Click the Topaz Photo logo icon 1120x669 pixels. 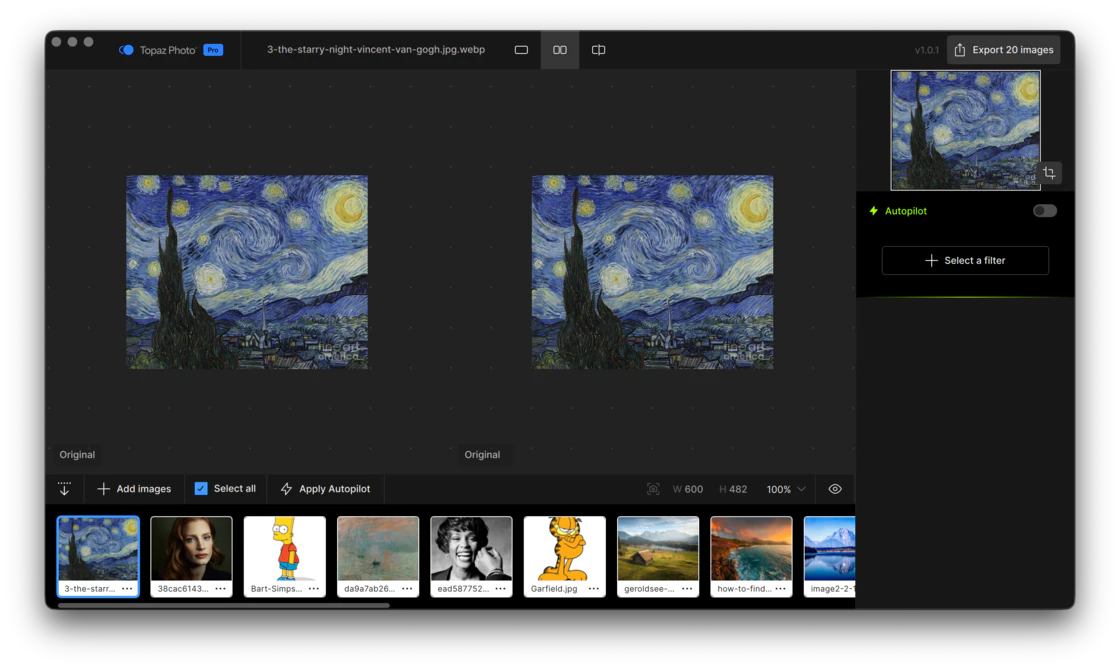126,50
